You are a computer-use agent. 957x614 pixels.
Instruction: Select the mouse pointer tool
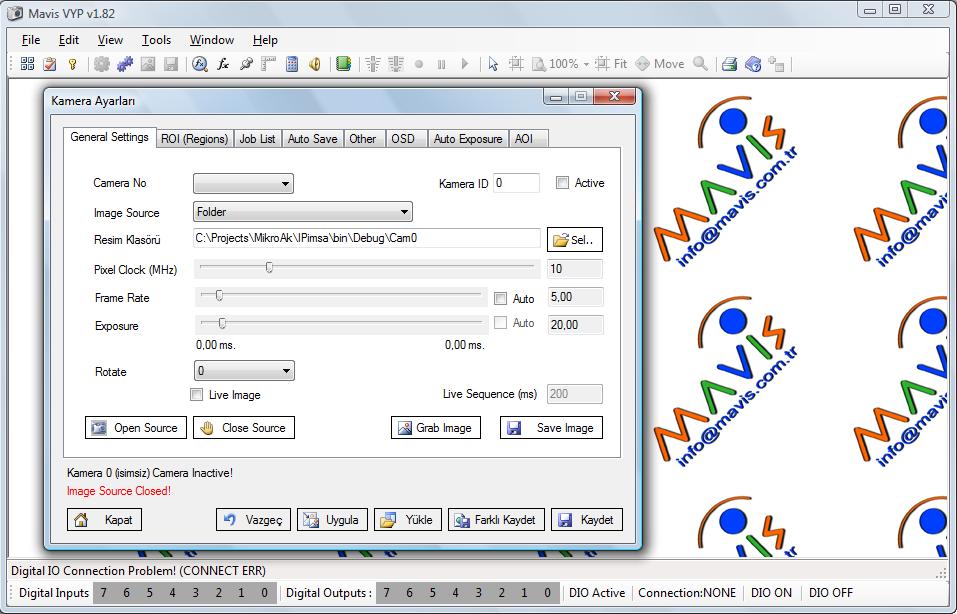[493, 63]
